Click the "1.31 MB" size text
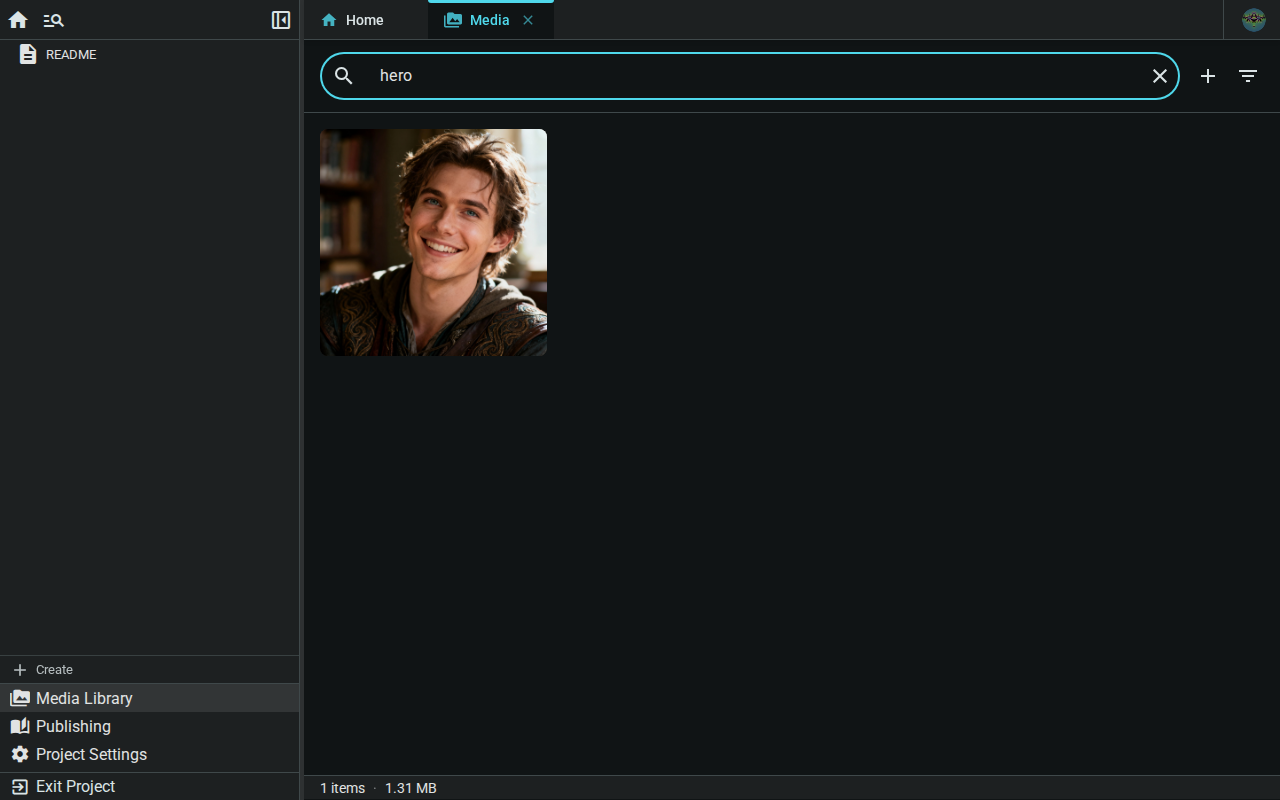Image resolution: width=1280 pixels, height=800 pixels. point(411,788)
